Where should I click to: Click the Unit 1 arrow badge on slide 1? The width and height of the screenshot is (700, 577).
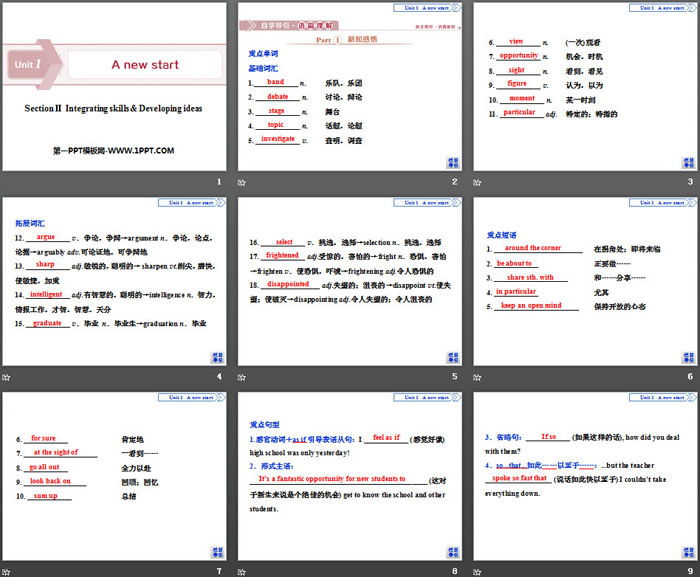(33, 64)
